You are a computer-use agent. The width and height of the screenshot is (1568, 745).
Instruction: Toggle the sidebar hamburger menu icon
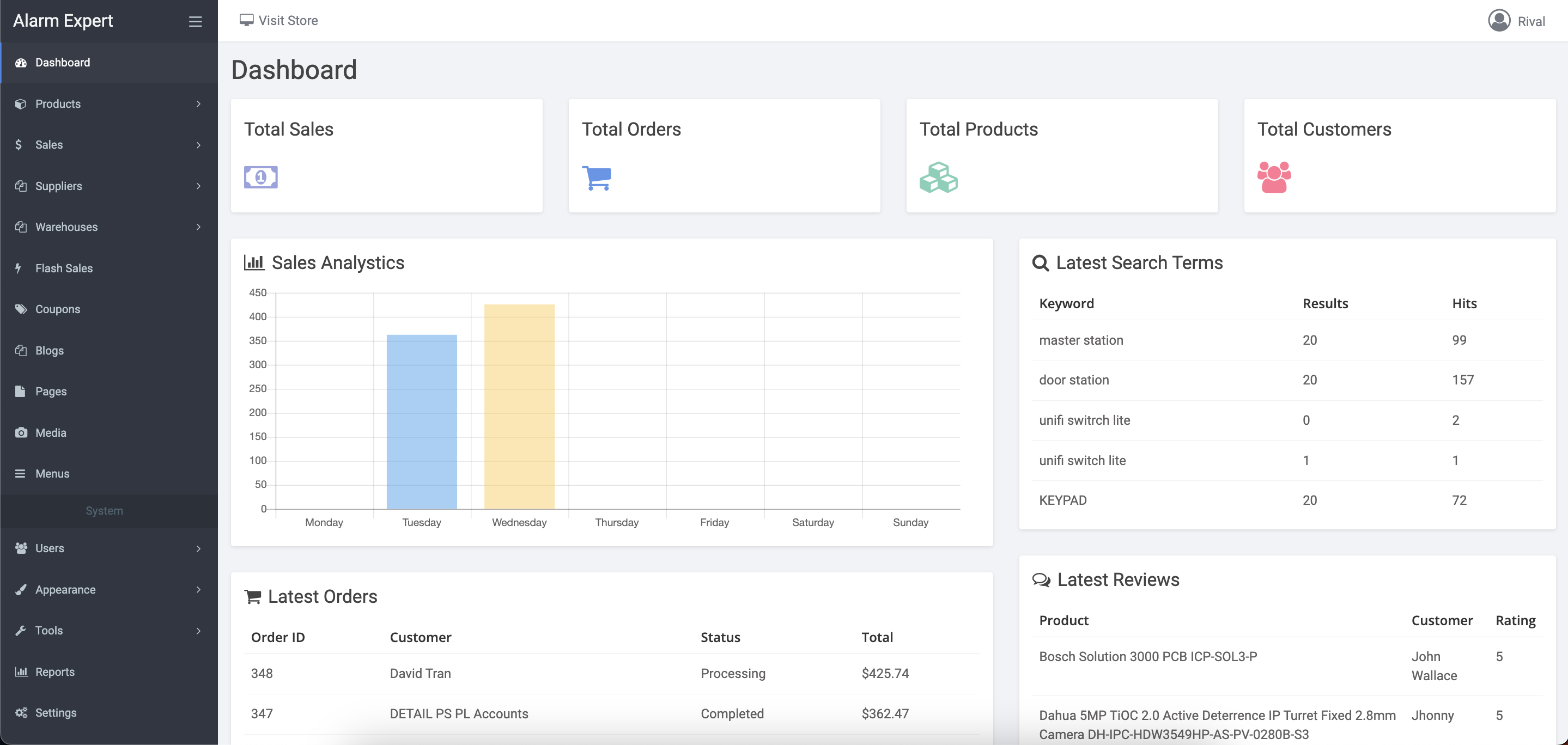point(195,22)
